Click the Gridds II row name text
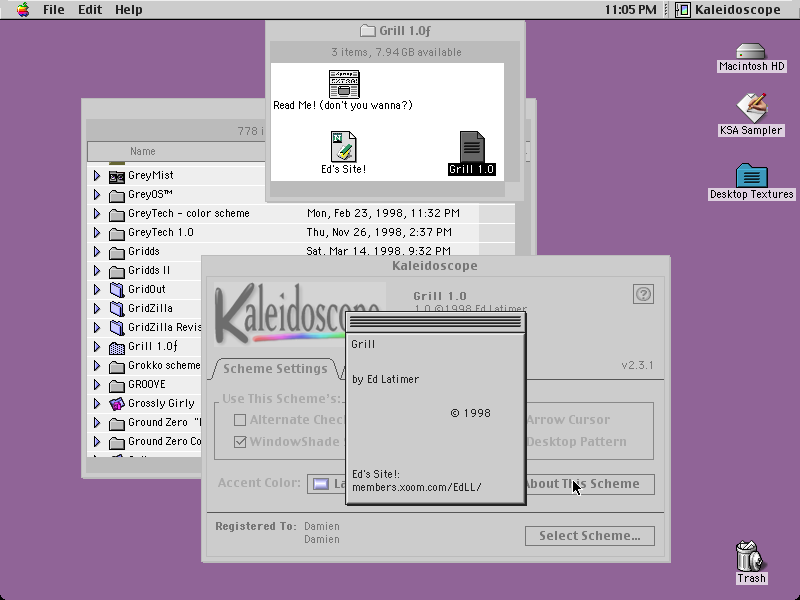 pos(149,270)
